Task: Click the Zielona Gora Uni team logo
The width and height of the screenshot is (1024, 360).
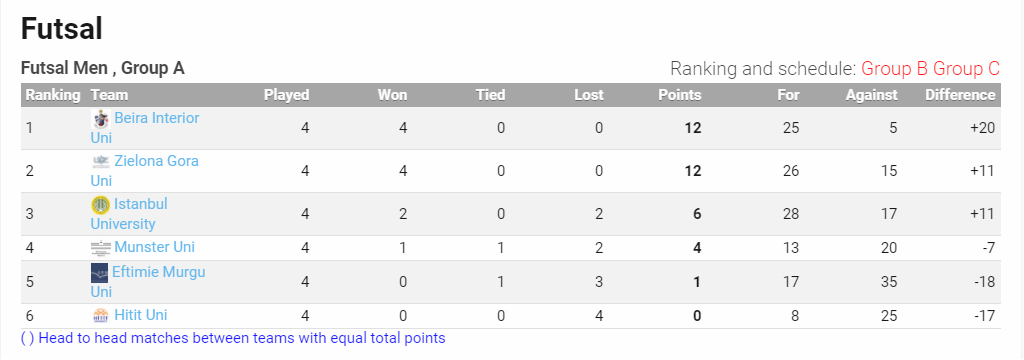Action: [101, 161]
